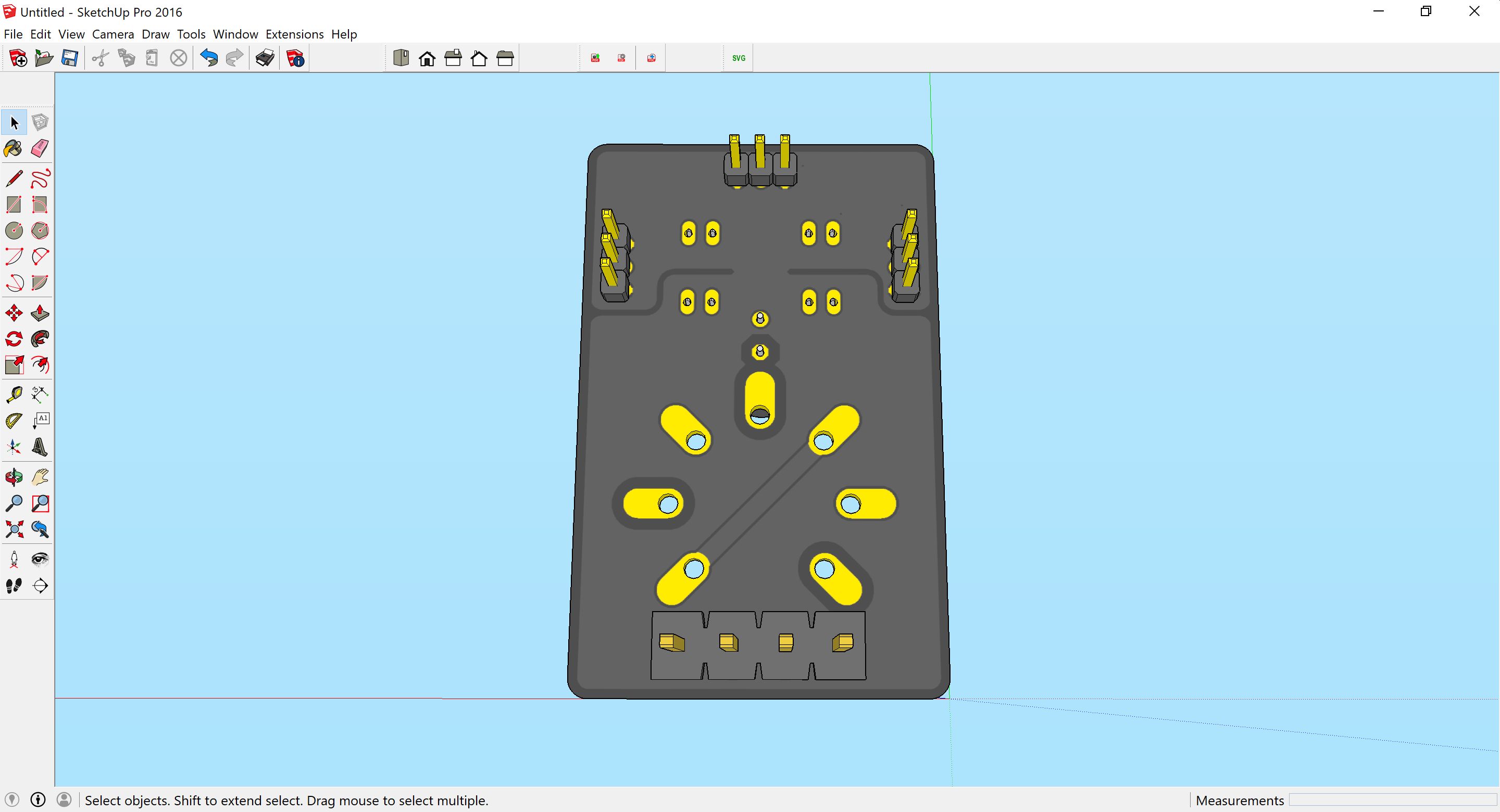Open the File menu
The width and height of the screenshot is (1500, 812).
coord(13,34)
